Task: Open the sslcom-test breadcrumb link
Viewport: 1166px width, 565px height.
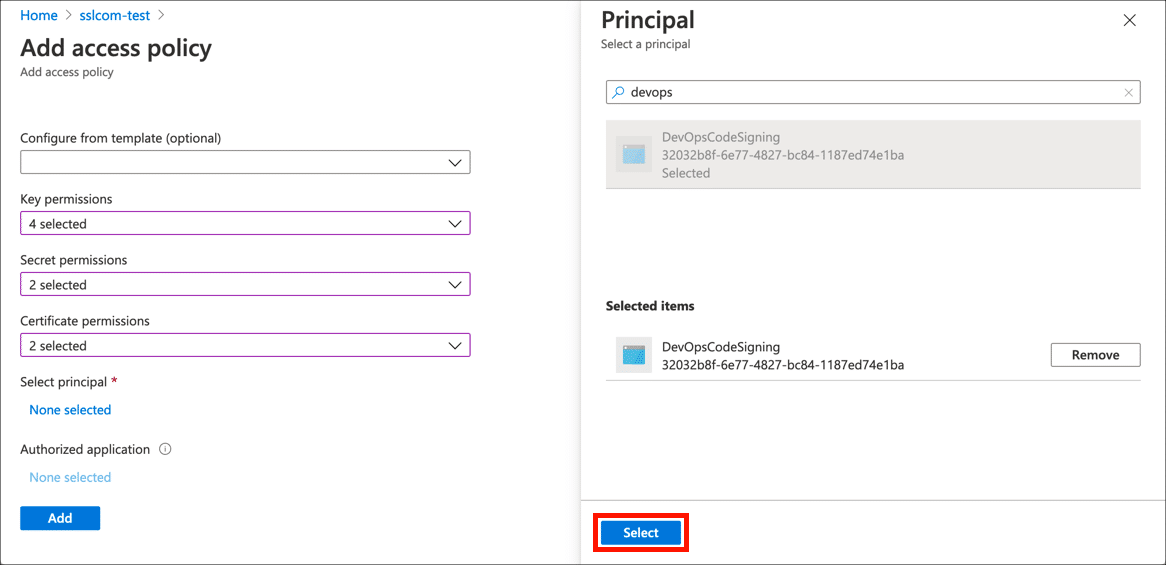Action: tap(114, 15)
